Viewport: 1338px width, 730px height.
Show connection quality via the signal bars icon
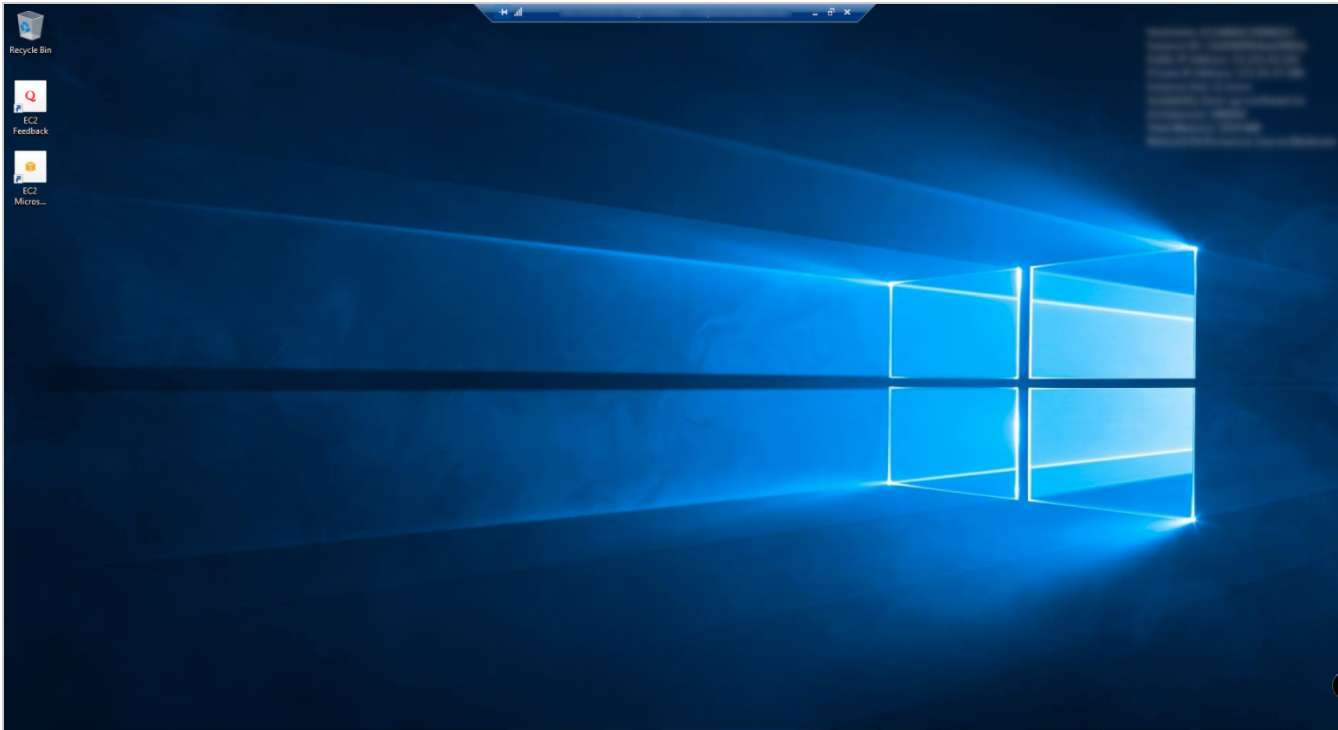518,12
